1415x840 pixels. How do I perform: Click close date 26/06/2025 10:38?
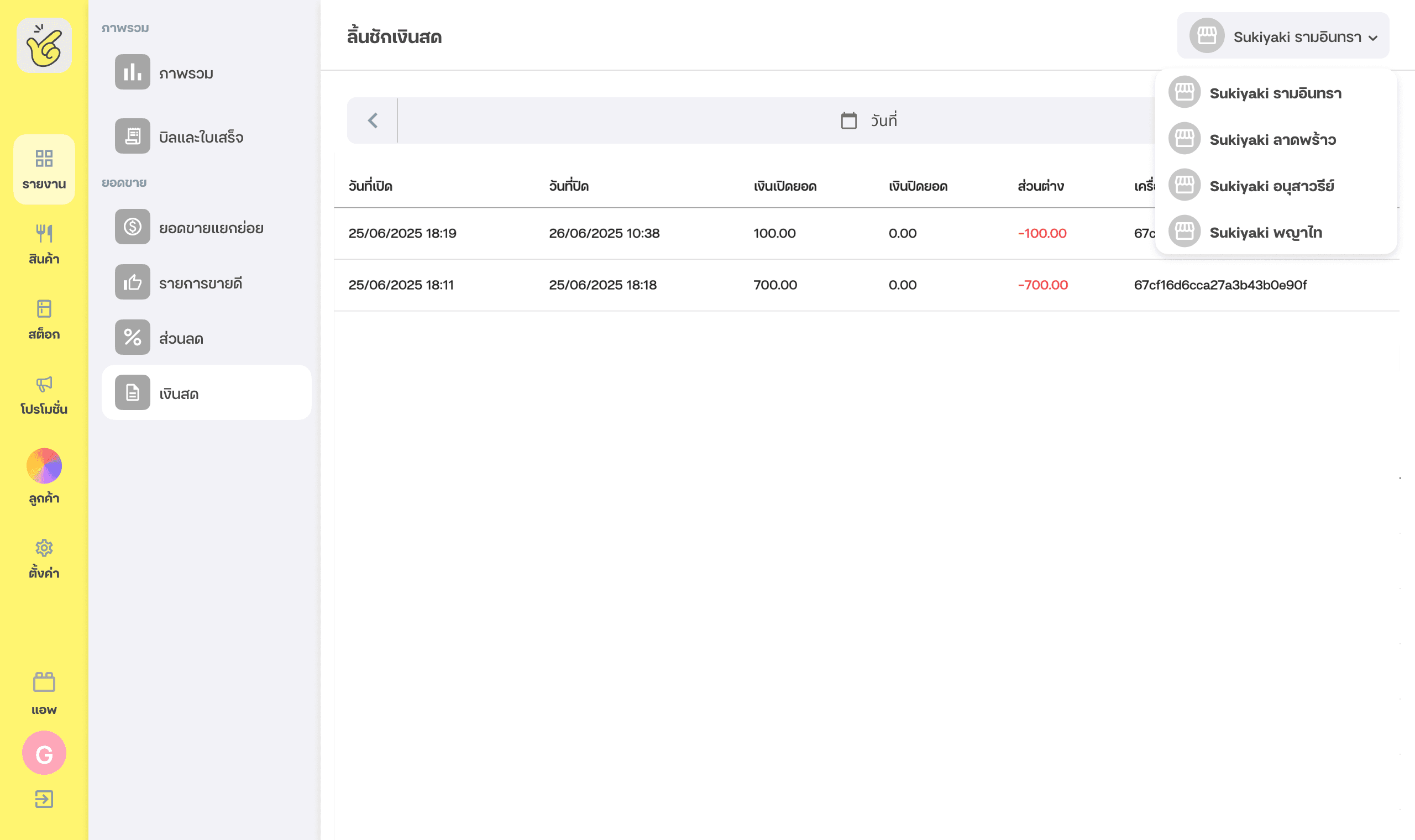tap(605, 233)
